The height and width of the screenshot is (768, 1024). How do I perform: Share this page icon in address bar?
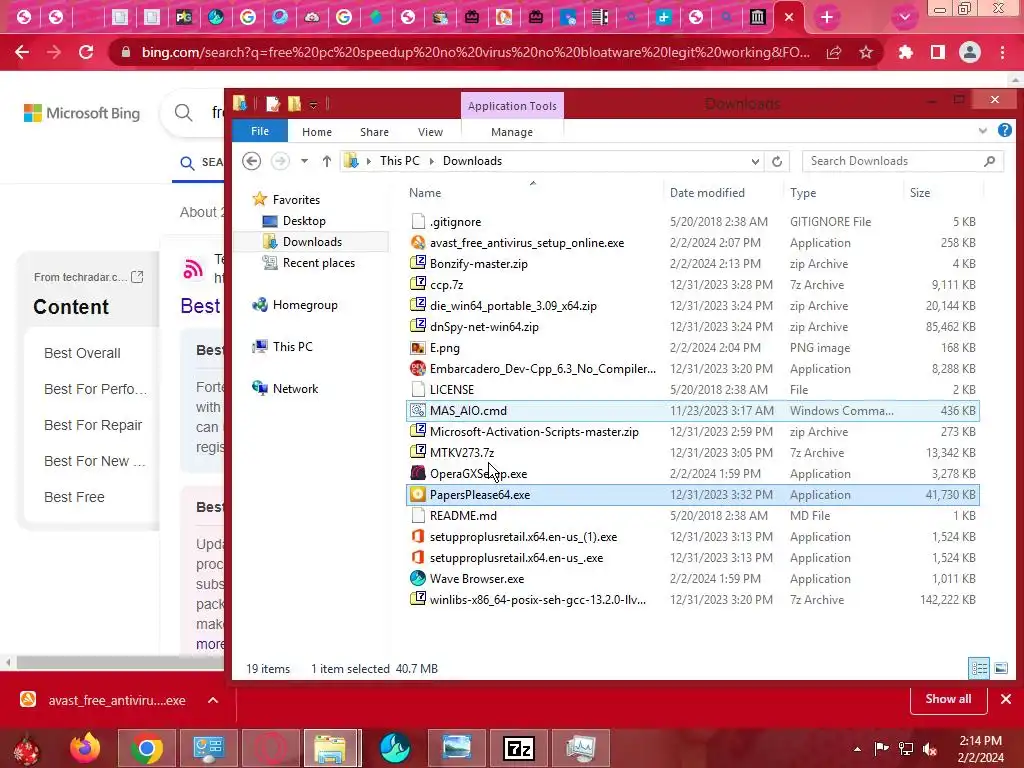(x=834, y=52)
